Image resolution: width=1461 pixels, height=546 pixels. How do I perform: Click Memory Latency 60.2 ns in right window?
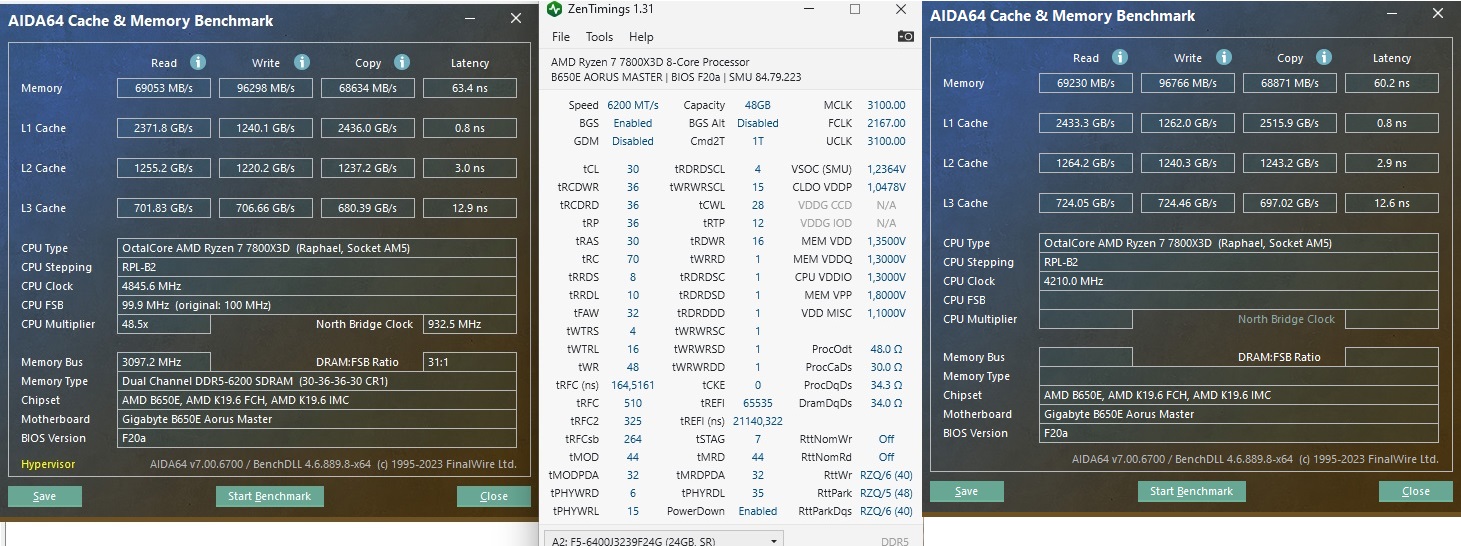pyautogui.click(x=1392, y=83)
